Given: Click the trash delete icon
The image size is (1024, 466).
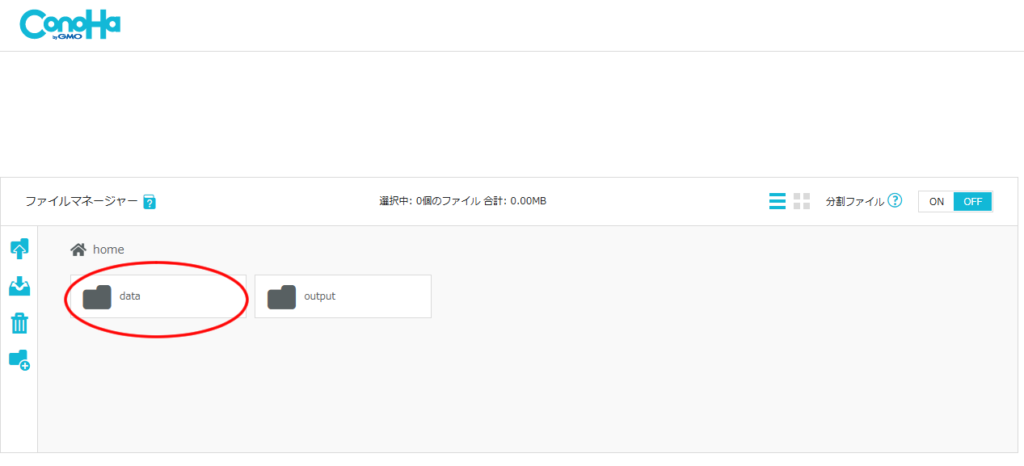Looking at the screenshot, I should tap(19, 323).
